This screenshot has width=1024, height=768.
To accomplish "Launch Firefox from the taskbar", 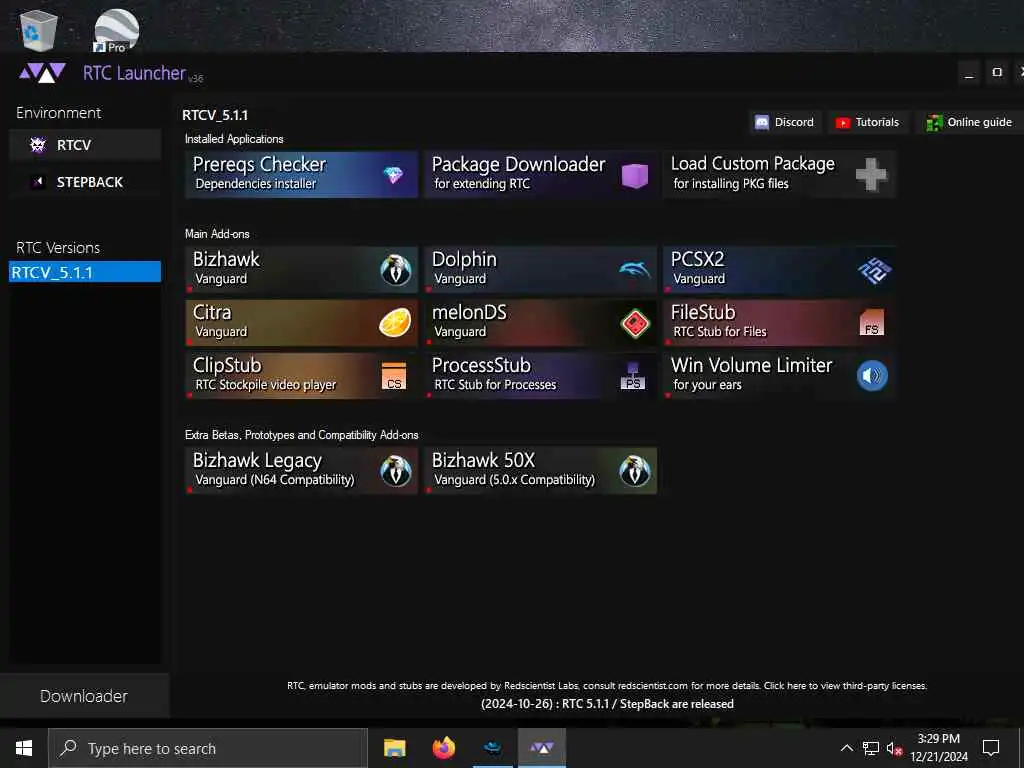I will coord(444,748).
